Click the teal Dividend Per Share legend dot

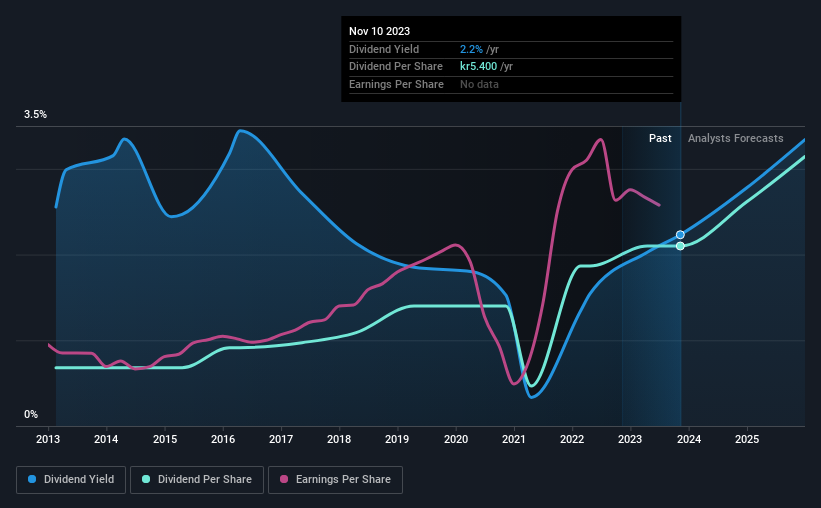tap(146, 479)
